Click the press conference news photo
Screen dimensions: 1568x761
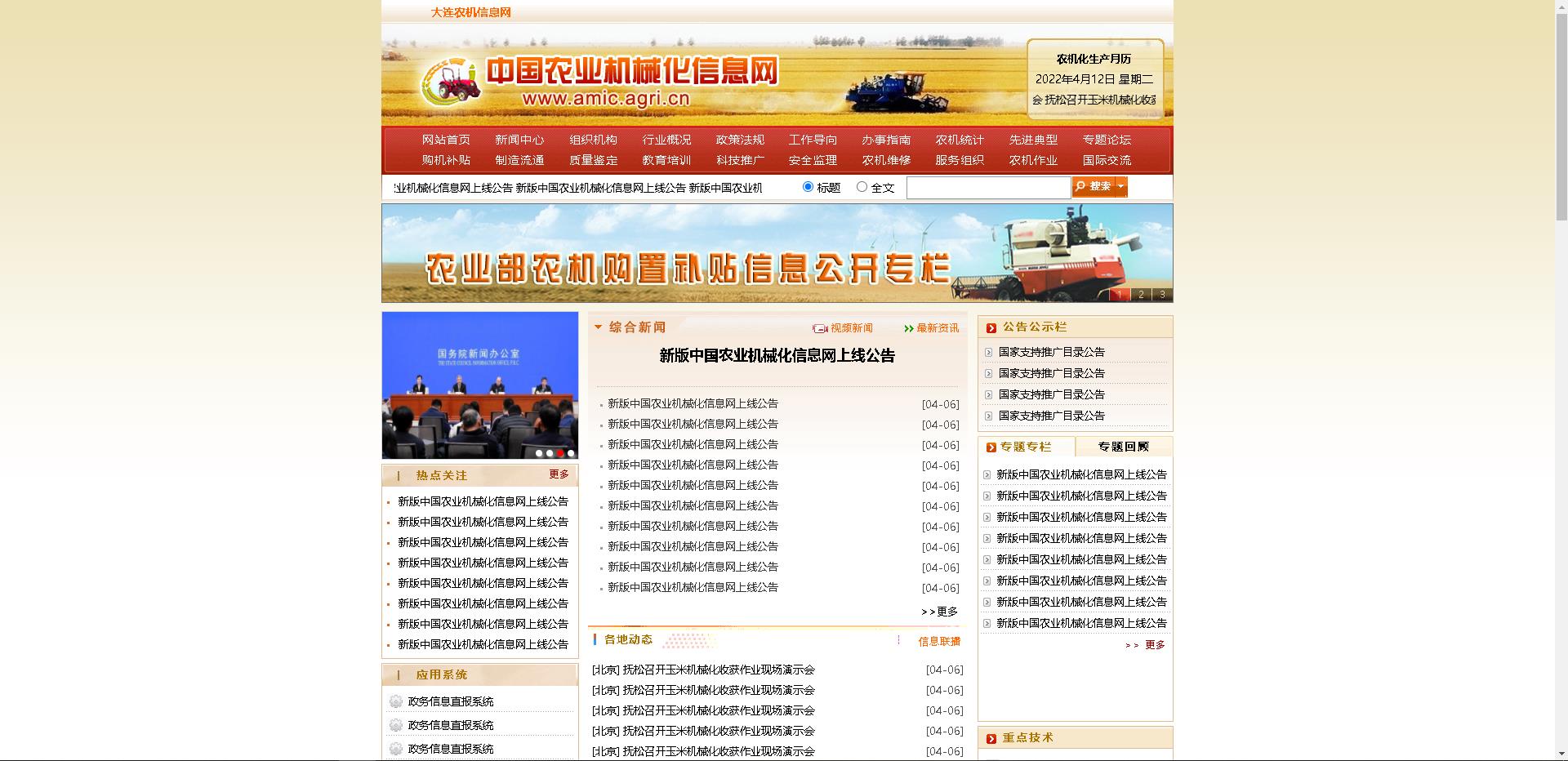tap(480, 385)
